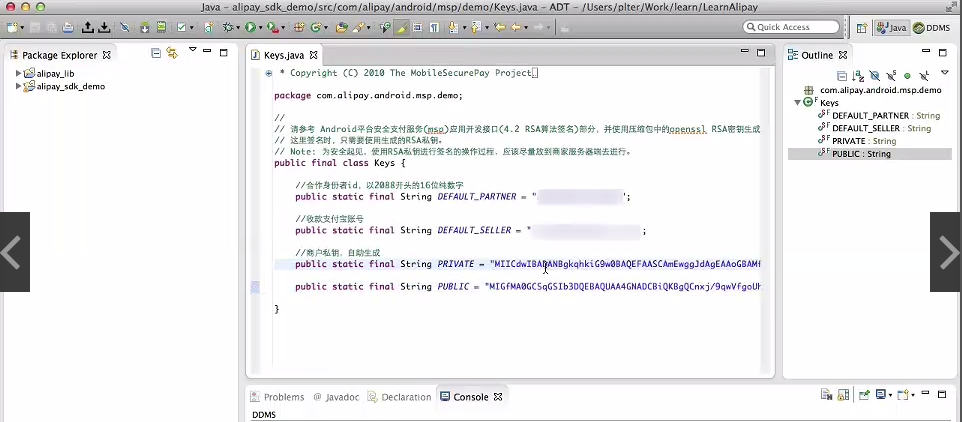Click the Next Annotation arrow icon
Image resolution: width=962 pixels, height=422 pixels.
point(453,27)
